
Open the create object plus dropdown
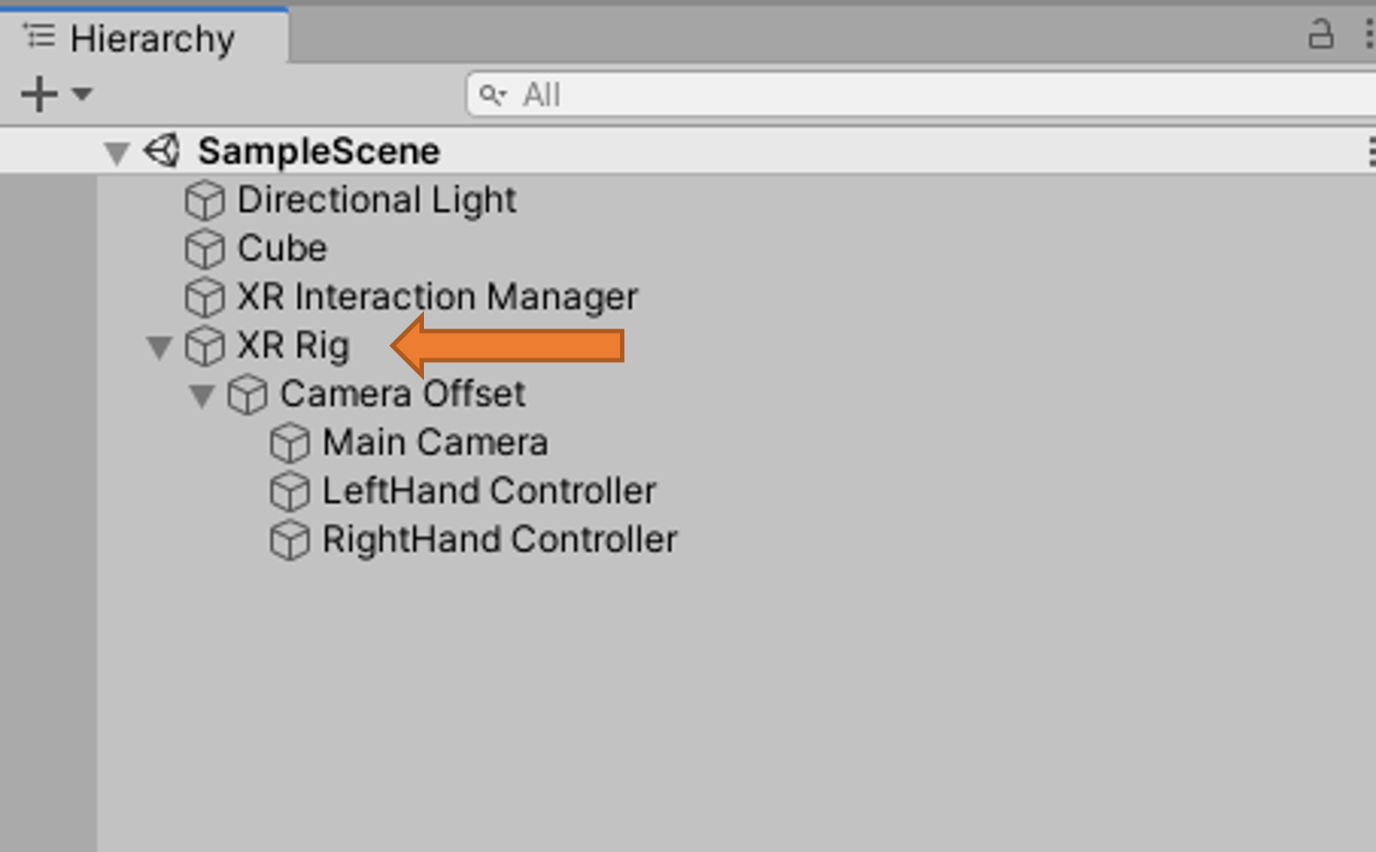(56, 94)
